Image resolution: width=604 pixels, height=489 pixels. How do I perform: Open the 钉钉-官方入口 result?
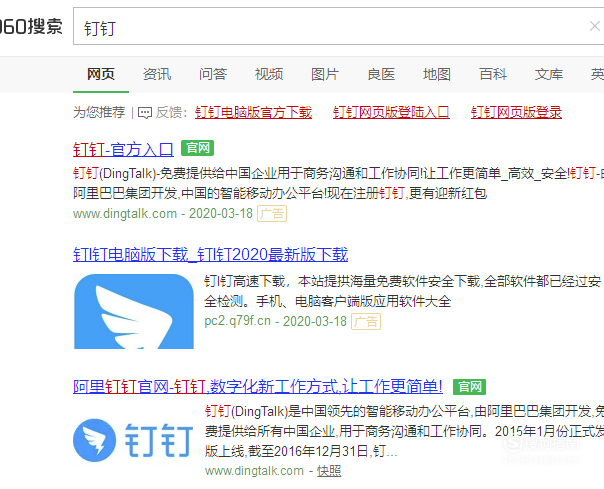123,149
